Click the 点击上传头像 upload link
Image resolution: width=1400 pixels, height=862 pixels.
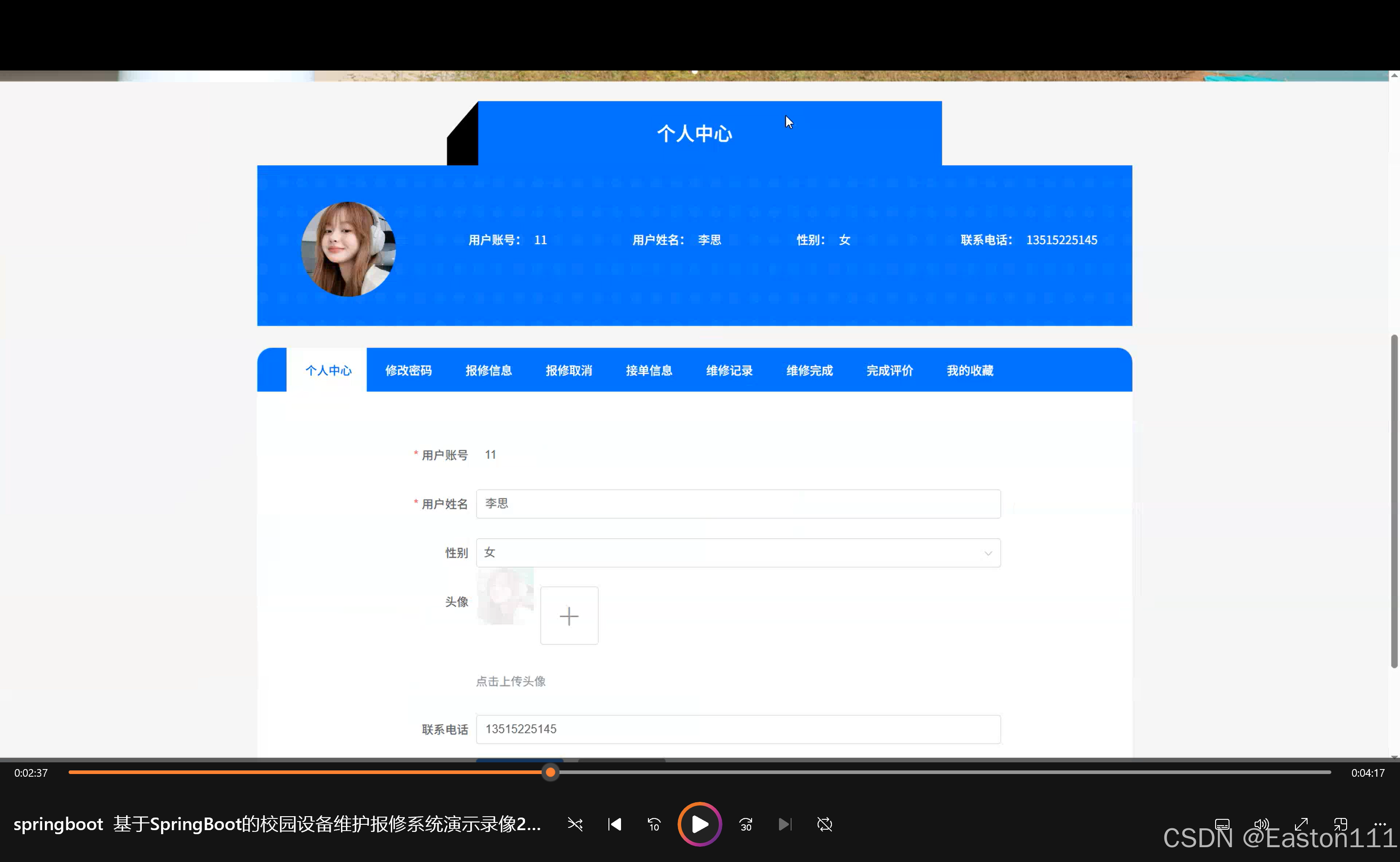click(510, 681)
